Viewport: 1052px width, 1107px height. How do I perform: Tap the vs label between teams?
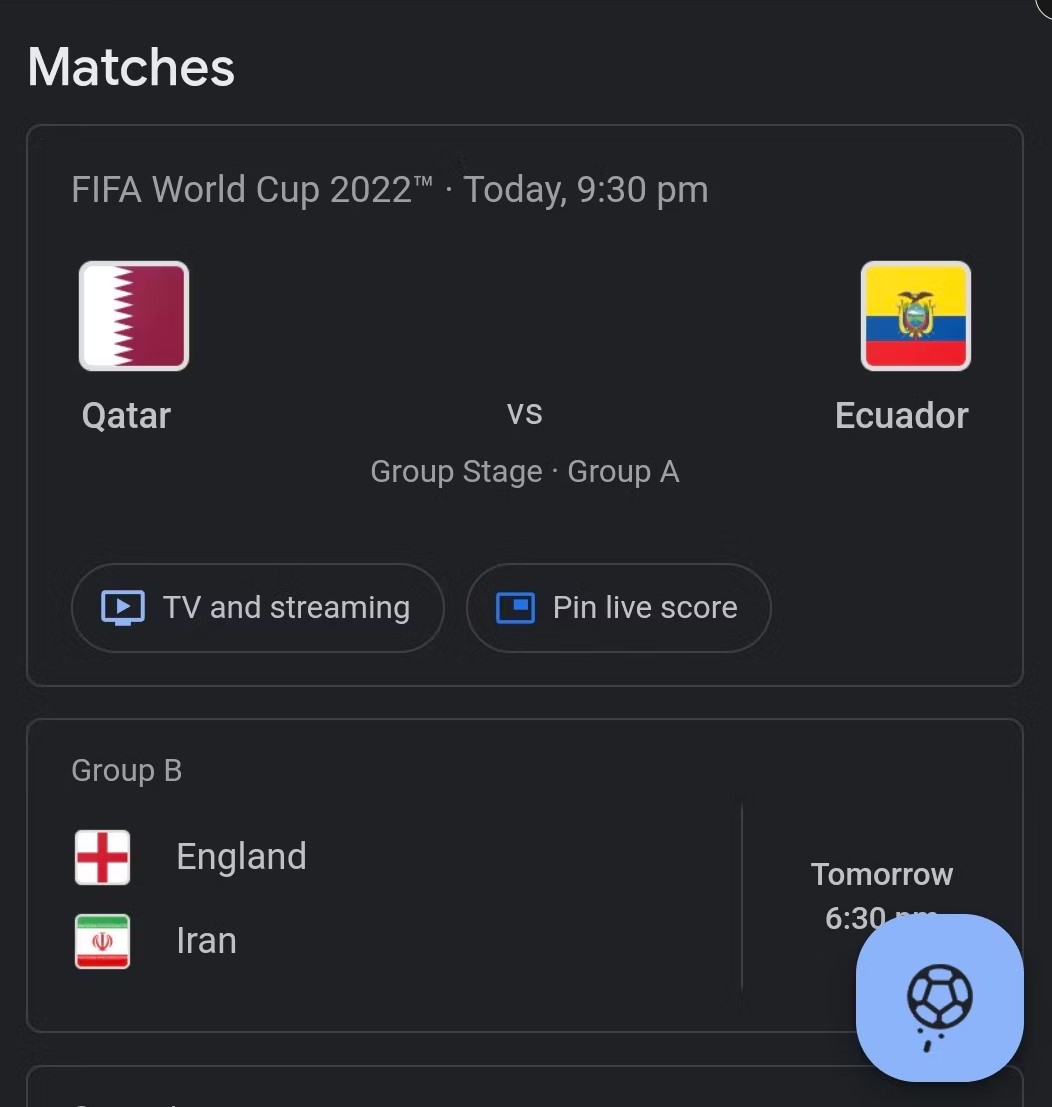[525, 413]
